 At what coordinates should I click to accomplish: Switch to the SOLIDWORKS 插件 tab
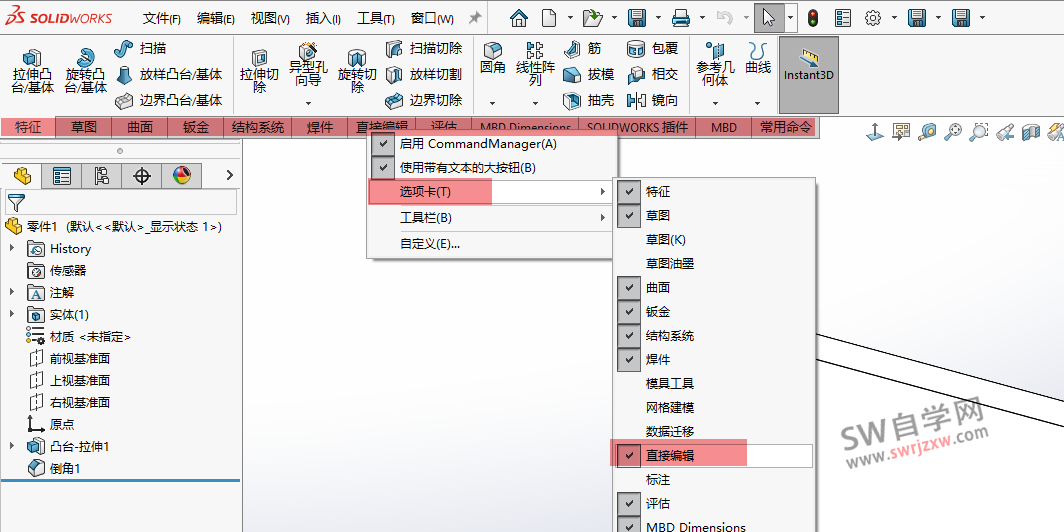[x=637, y=127]
